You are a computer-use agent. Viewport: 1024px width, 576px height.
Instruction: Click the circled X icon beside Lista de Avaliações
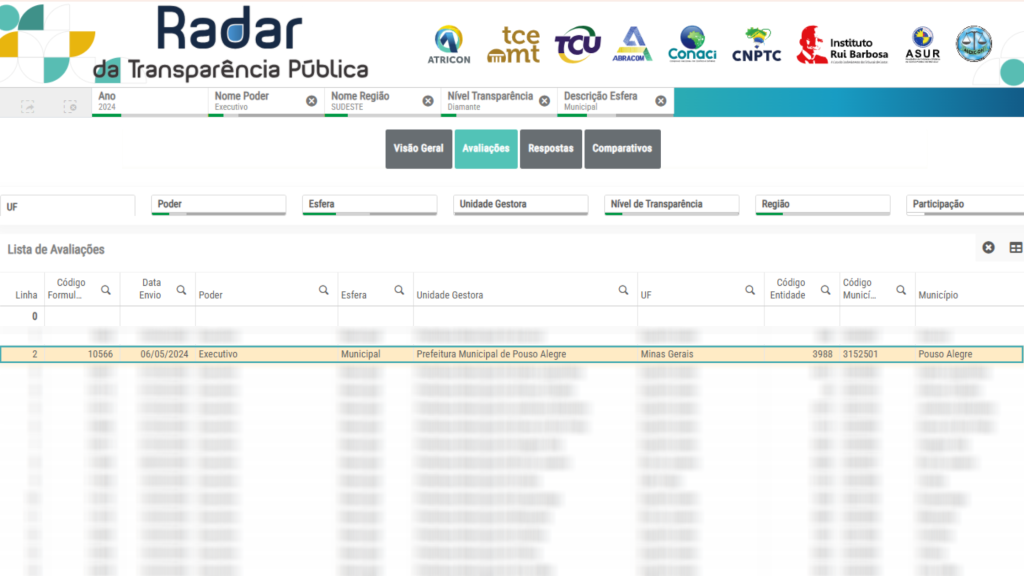pos(989,248)
